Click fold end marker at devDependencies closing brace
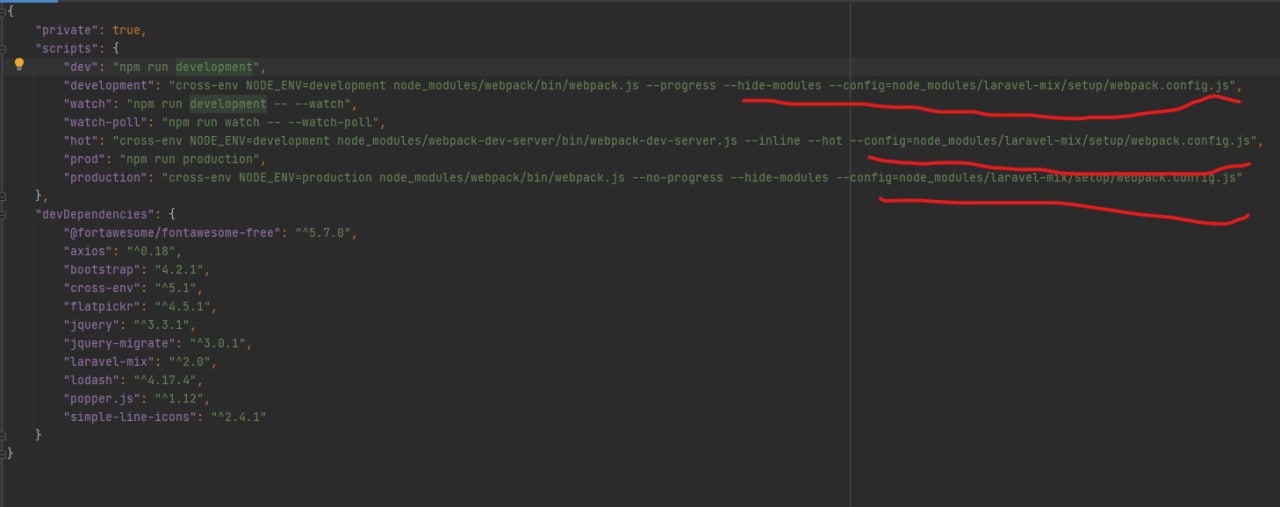Viewport: 1280px width, 507px height. click(x=3, y=435)
